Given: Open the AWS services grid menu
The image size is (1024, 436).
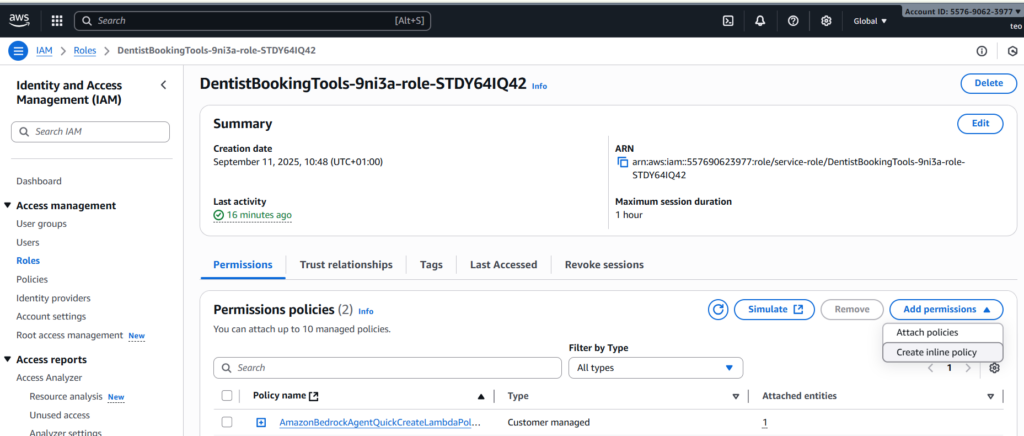Looking at the screenshot, I should click(56, 20).
